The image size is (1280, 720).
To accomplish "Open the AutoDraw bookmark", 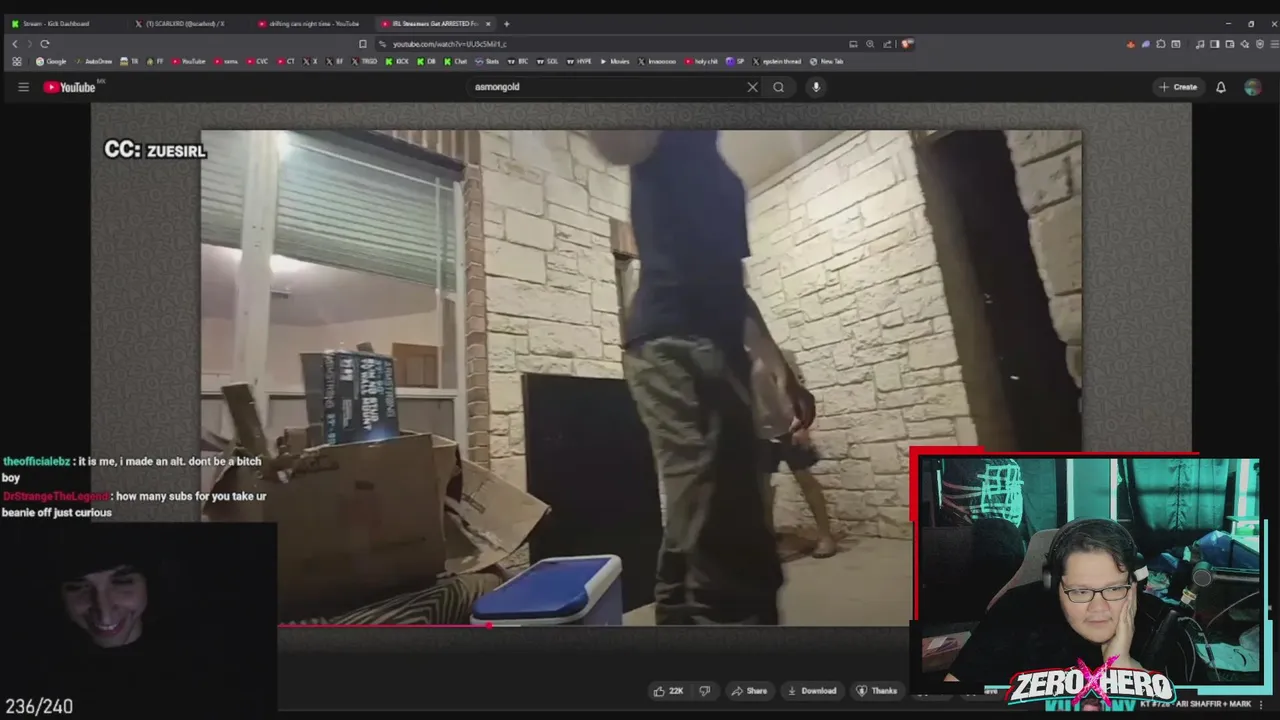I will click(x=93, y=61).
